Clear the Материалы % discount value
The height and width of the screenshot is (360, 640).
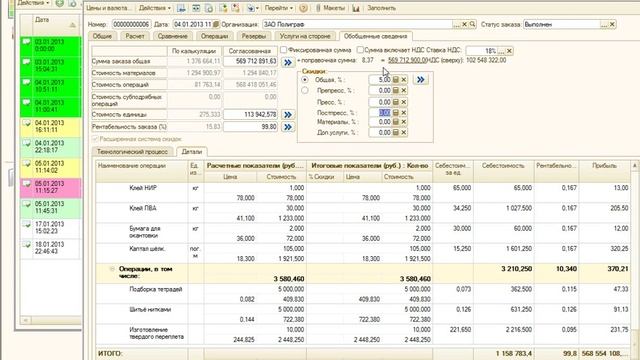[x=404, y=122]
